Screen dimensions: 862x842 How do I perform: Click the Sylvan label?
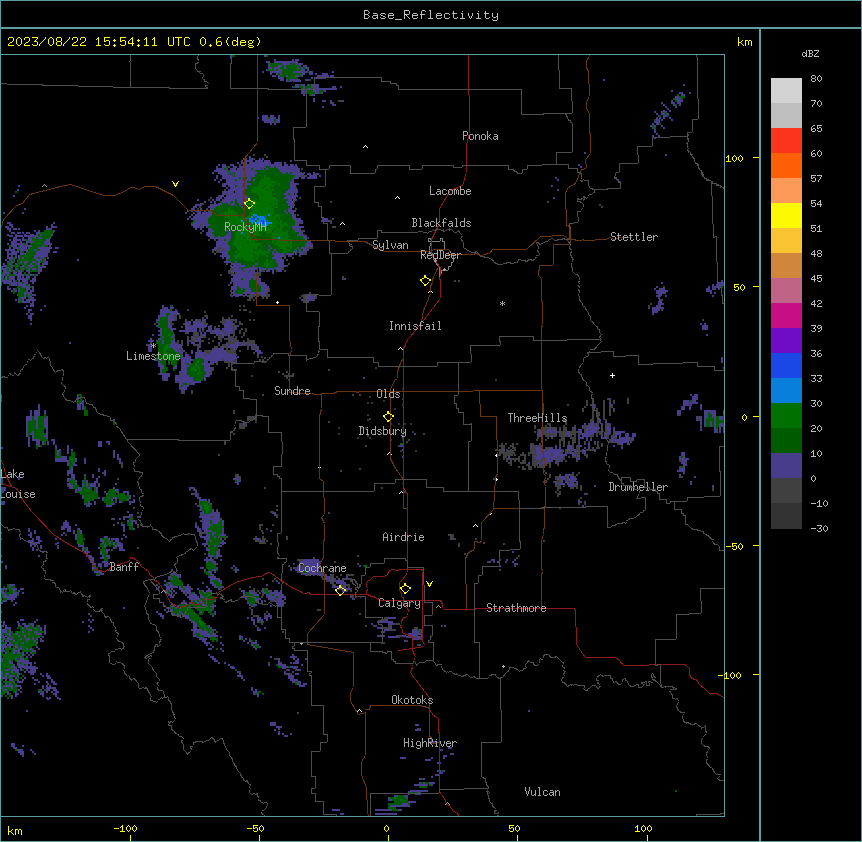click(390, 245)
